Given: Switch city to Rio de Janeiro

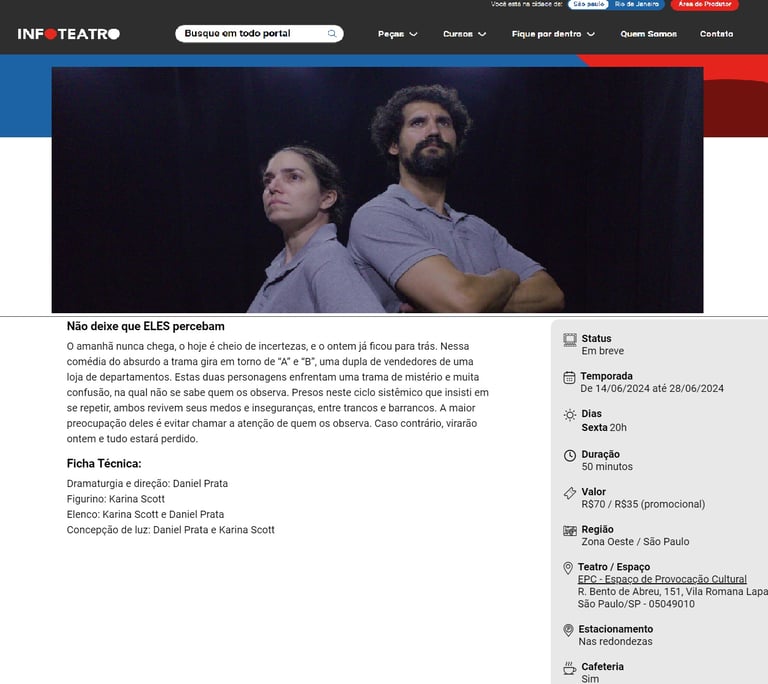Looking at the screenshot, I should pos(637,4).
